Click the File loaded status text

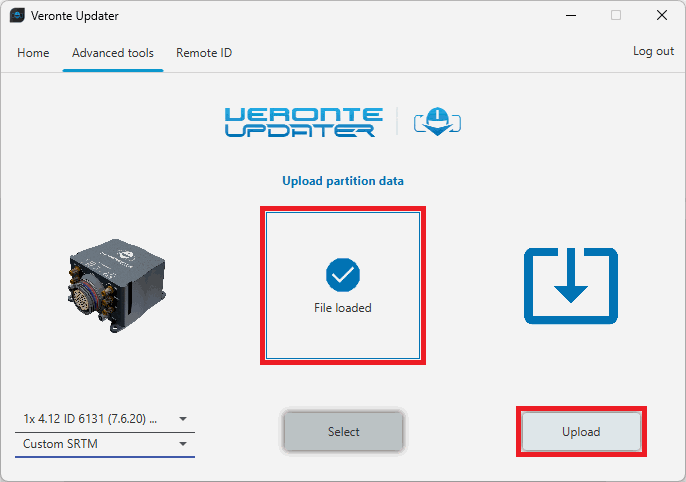point(343,308)
